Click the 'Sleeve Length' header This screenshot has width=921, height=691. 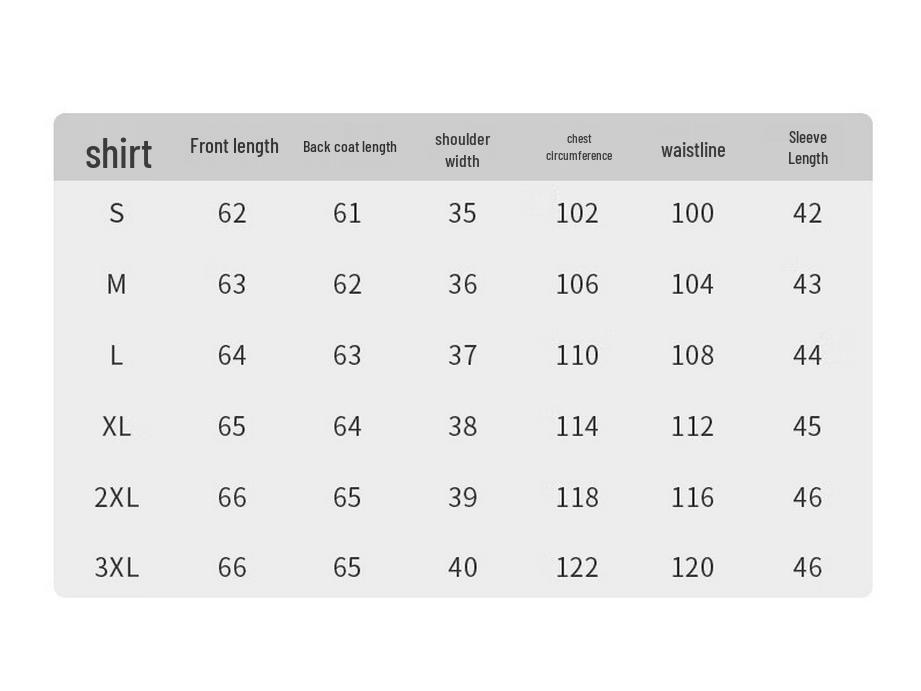pos(808,147)
